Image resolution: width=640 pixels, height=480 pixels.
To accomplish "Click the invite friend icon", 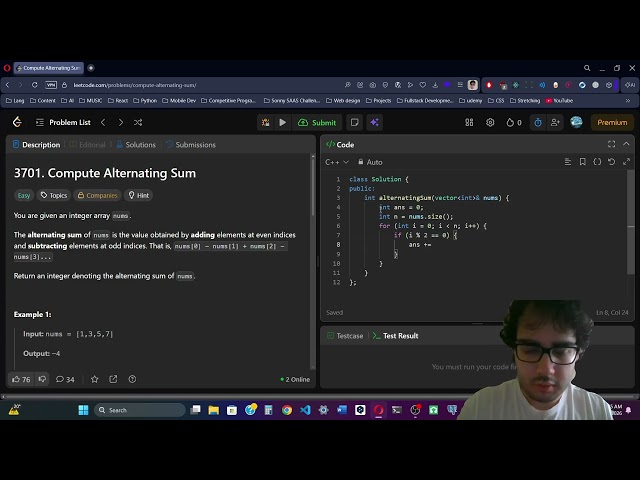I will pyautogui.click(x=555, y=122).
